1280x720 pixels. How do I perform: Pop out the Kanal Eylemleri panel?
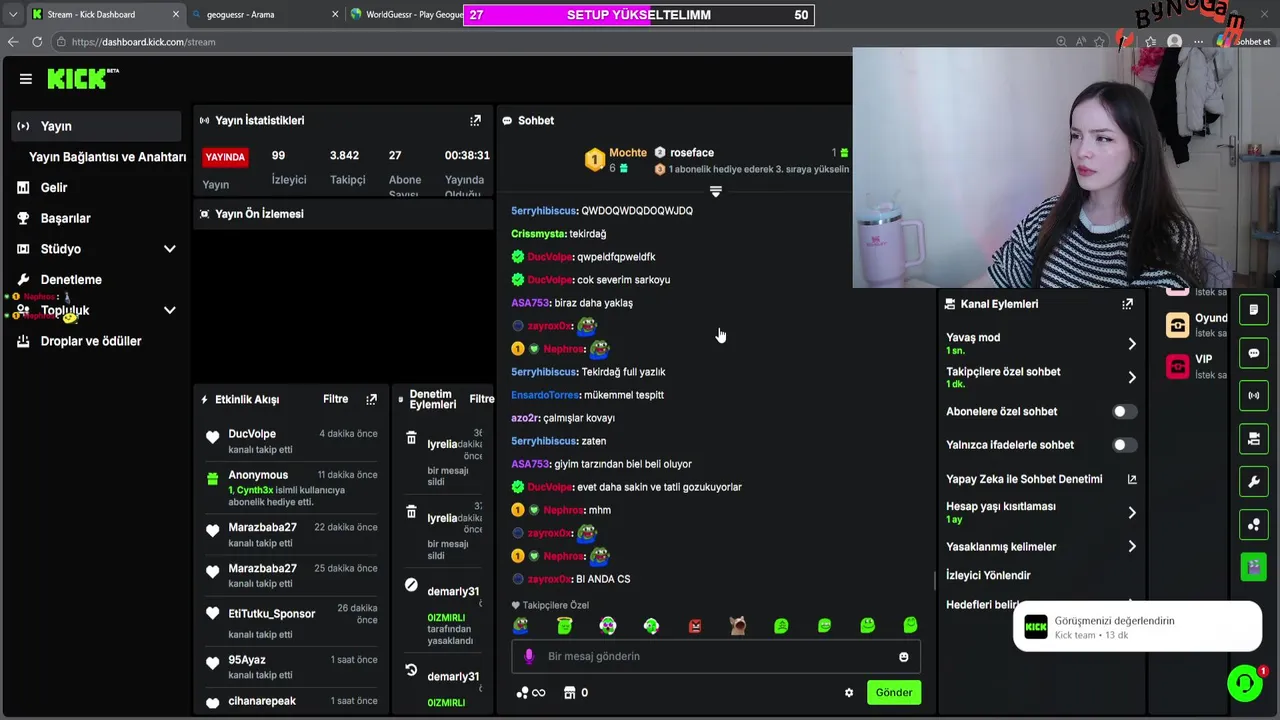(1127, 304)
